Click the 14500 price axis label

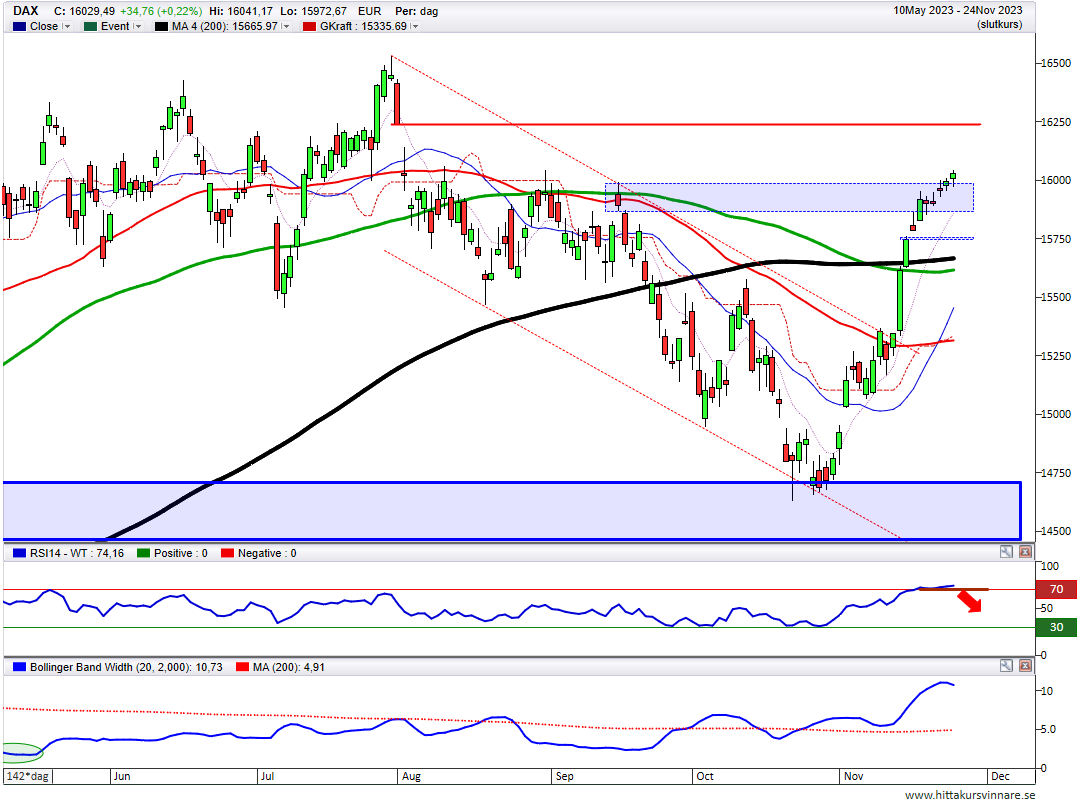coord(1056,531)
